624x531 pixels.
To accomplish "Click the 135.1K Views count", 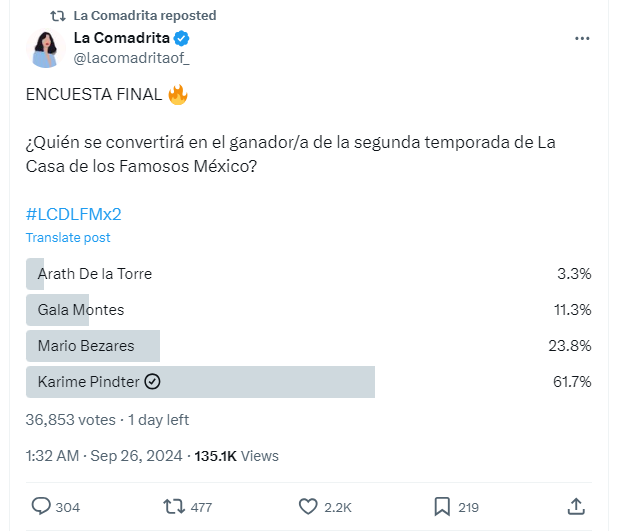I will 237,456.
